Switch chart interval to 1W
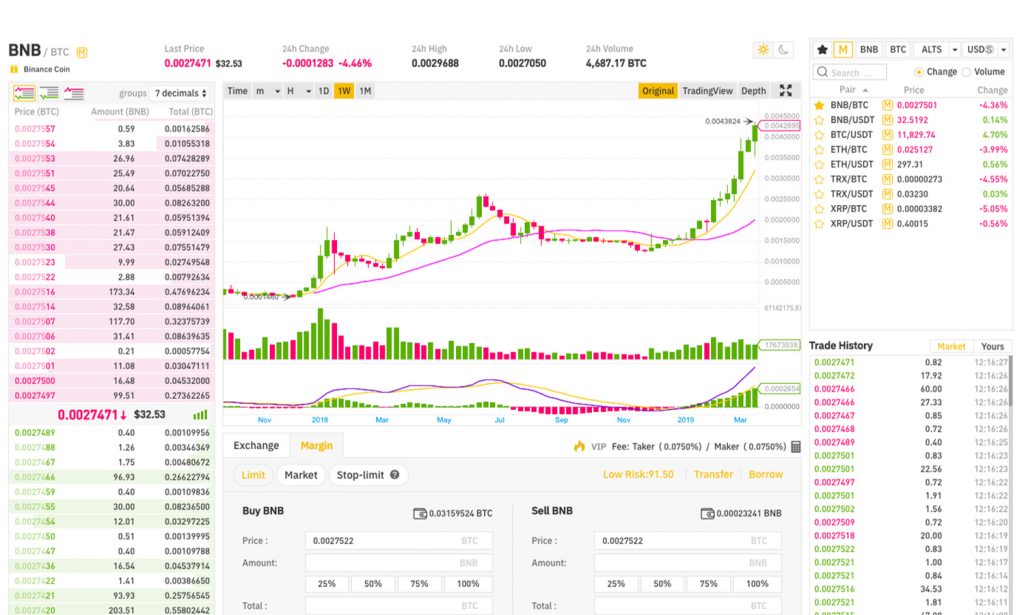1024x615 pixels. tap(344, 91)
